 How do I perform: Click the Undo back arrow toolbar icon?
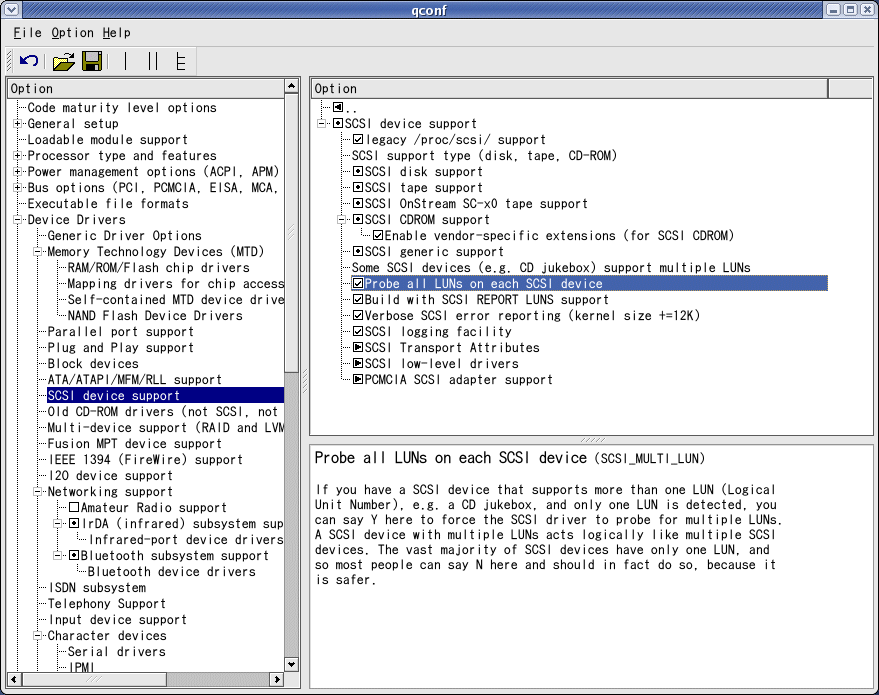[29, 61]
